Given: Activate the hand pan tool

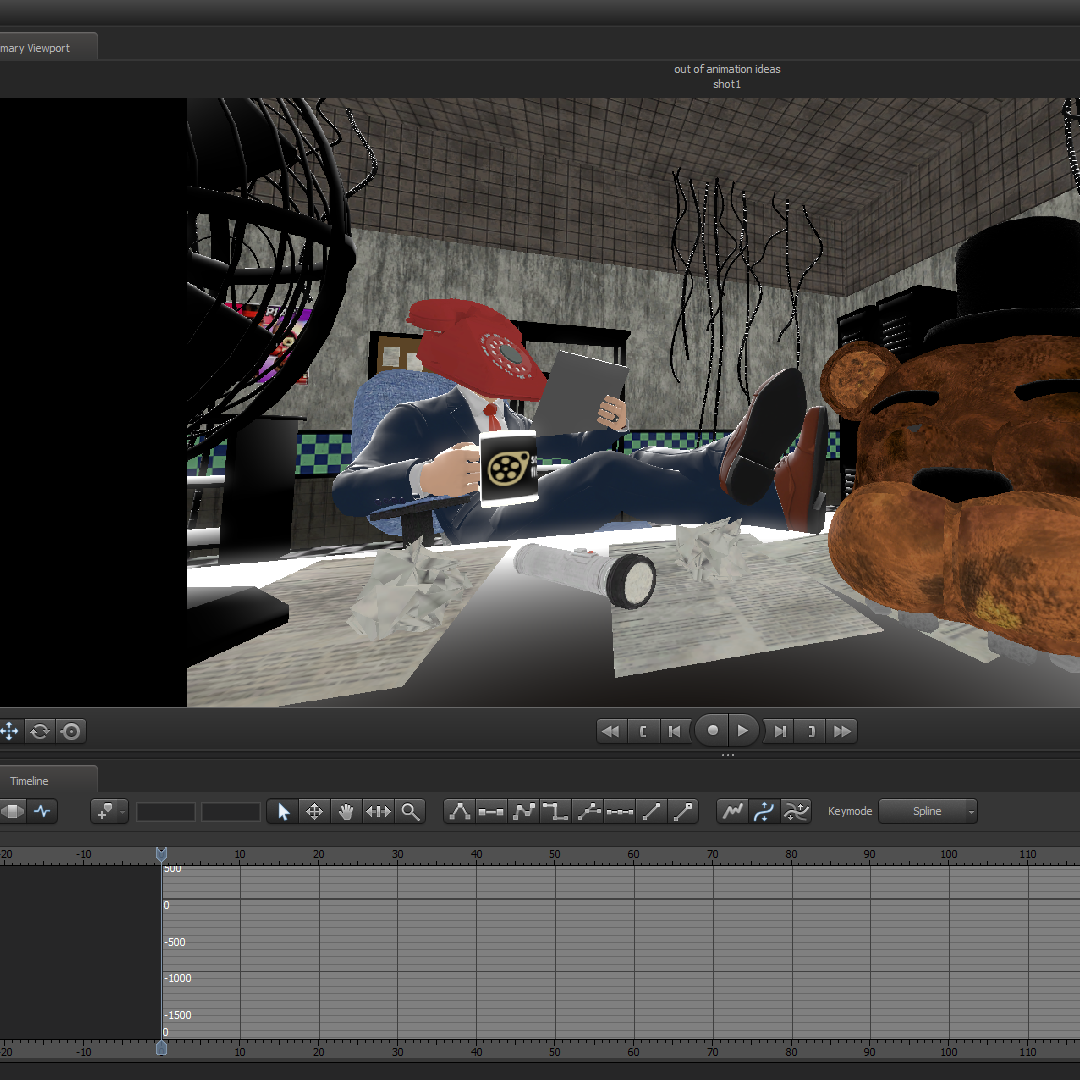Looking at the screenshot, I should coord(346,812).
